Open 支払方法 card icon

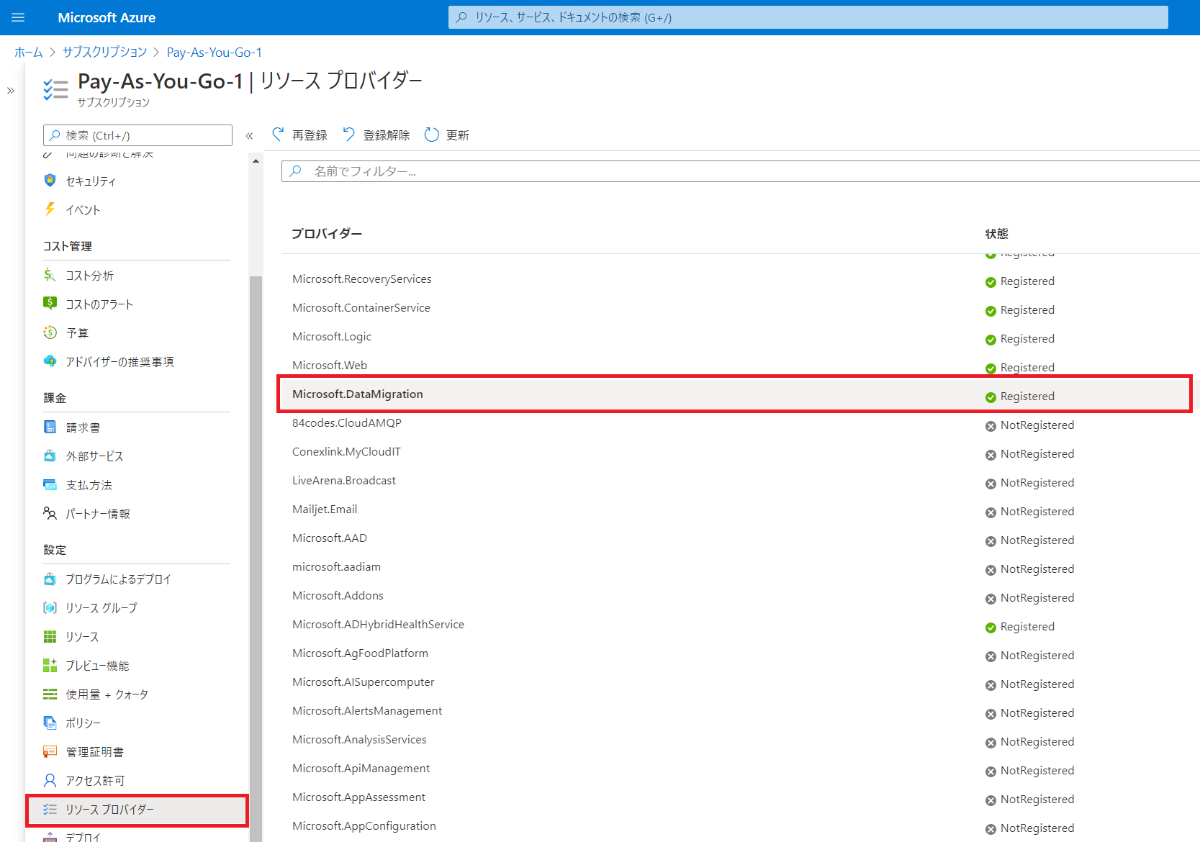pos(50,485)
